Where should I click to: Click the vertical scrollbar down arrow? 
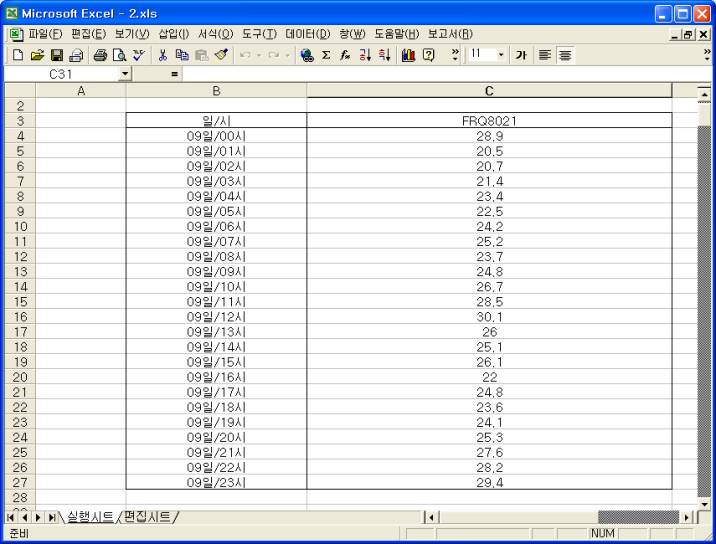pyautogui.click(x=703, y=504)
